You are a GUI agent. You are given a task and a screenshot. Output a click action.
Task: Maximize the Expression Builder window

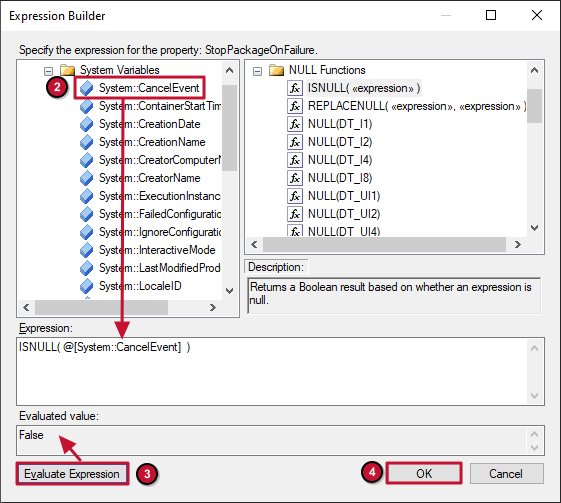491,15
